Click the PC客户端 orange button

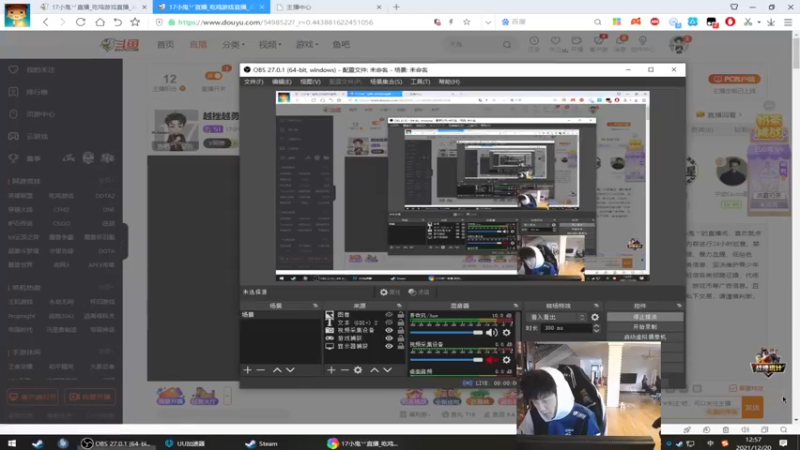[734, 79]
